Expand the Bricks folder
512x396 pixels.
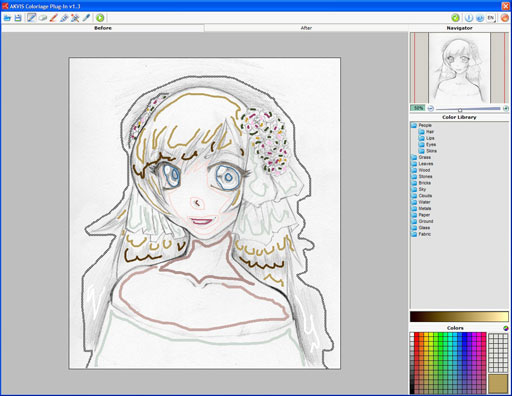click(x=421, y=183)
